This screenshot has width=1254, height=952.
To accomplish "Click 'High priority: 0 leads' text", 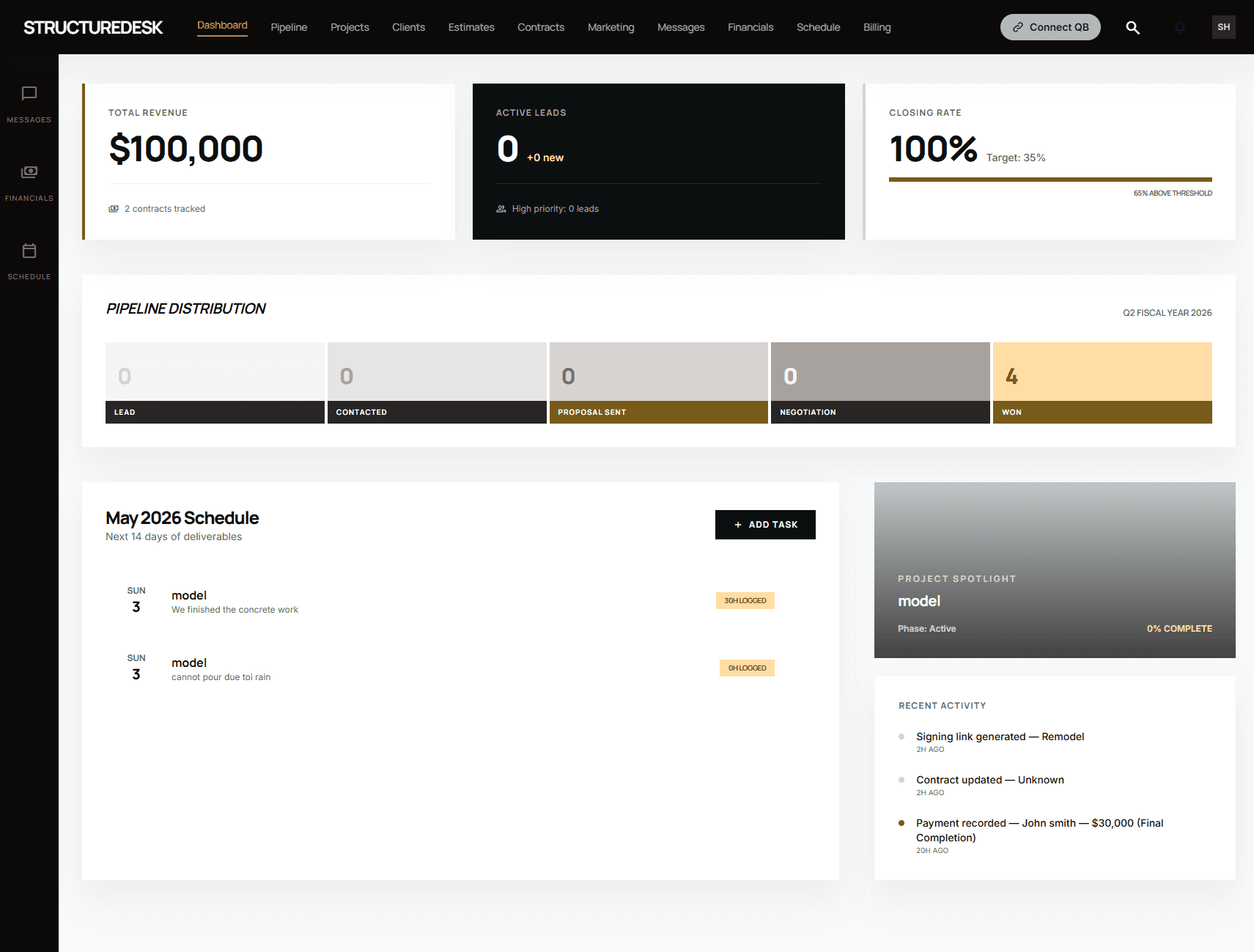I will [556, 209].
